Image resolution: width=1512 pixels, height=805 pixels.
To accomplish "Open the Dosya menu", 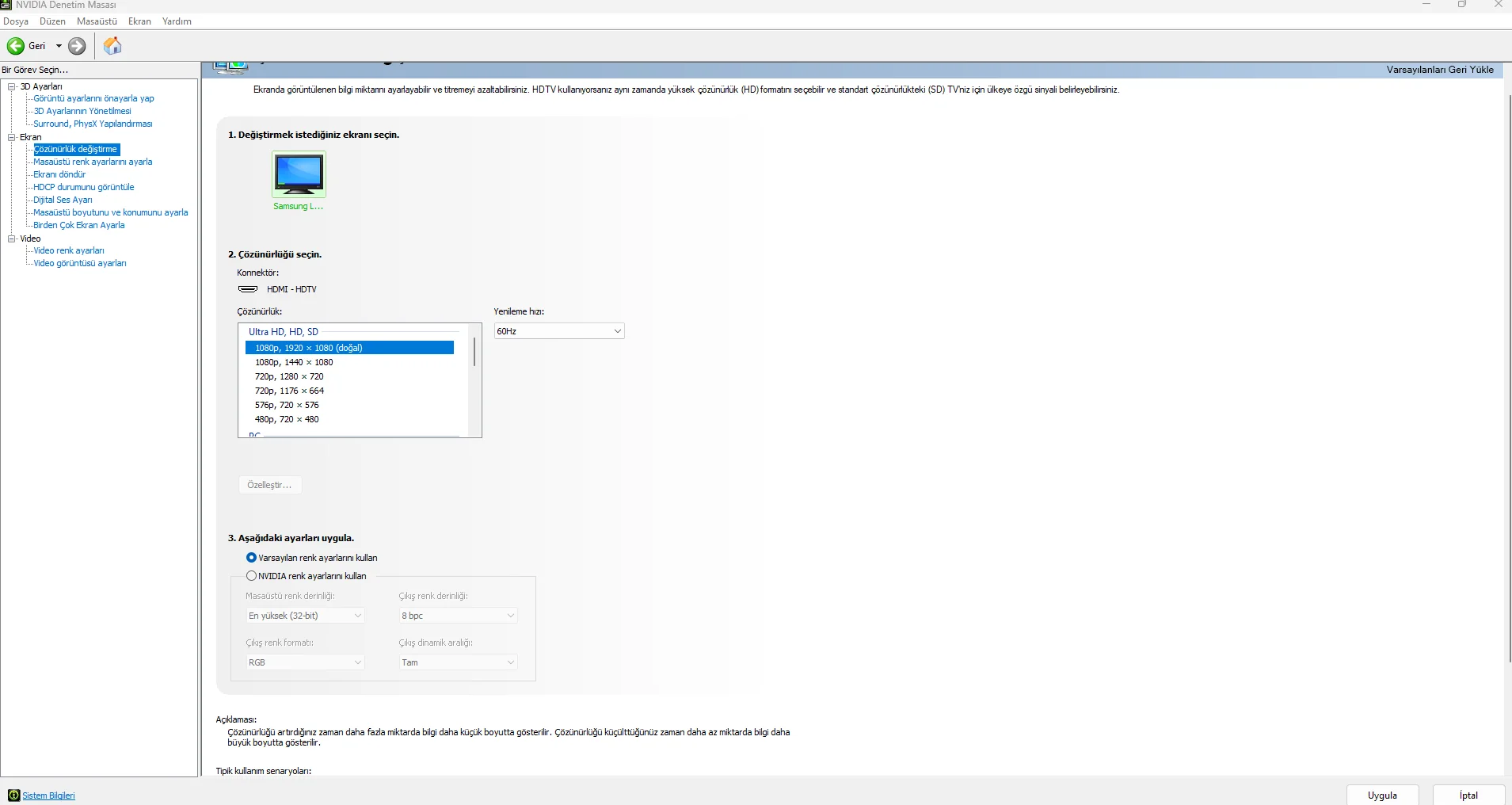I will (16, 21).
